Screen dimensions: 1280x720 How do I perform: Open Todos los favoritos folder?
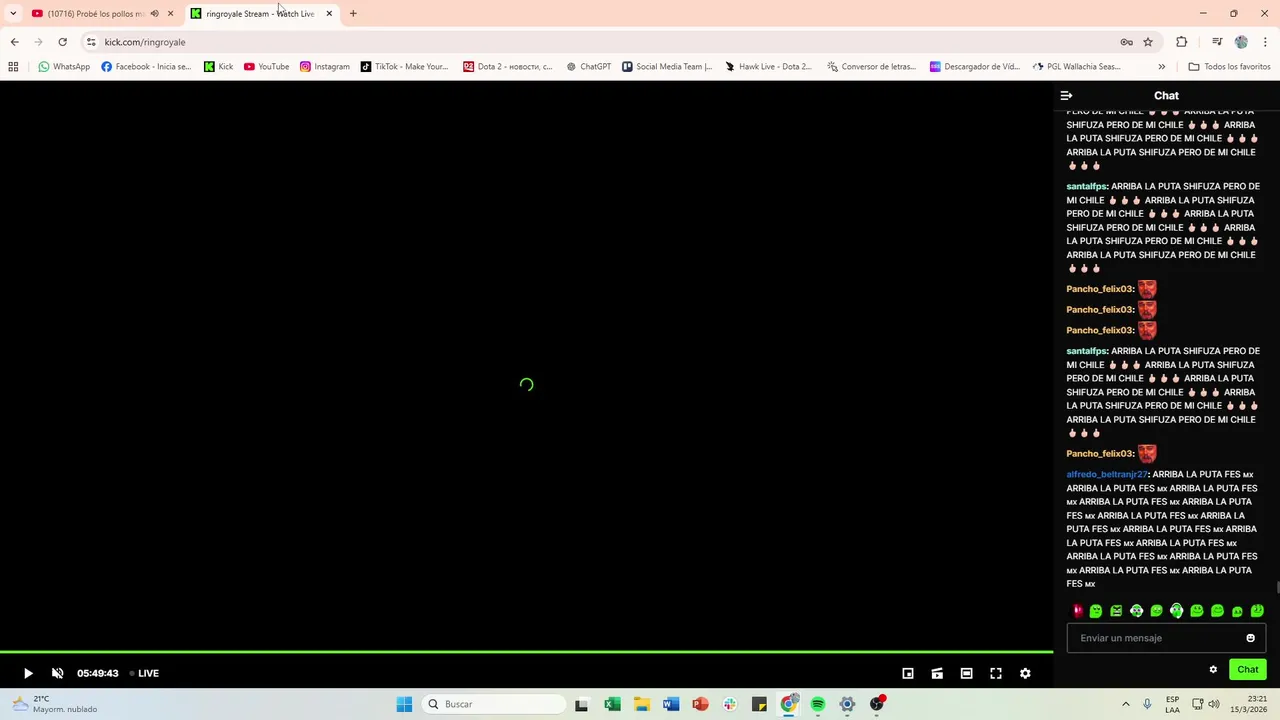coord(1229,67)
